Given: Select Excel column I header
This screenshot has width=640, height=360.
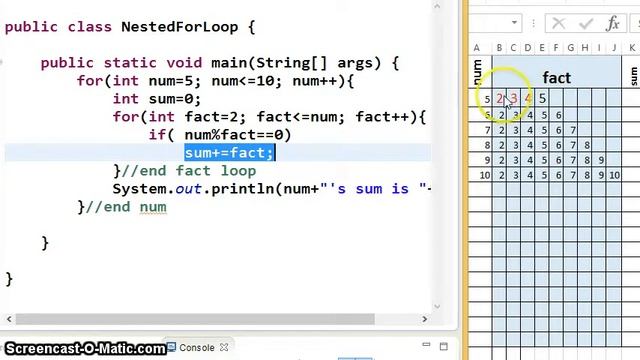Looking at the screenshot, I should coord(599,48).
